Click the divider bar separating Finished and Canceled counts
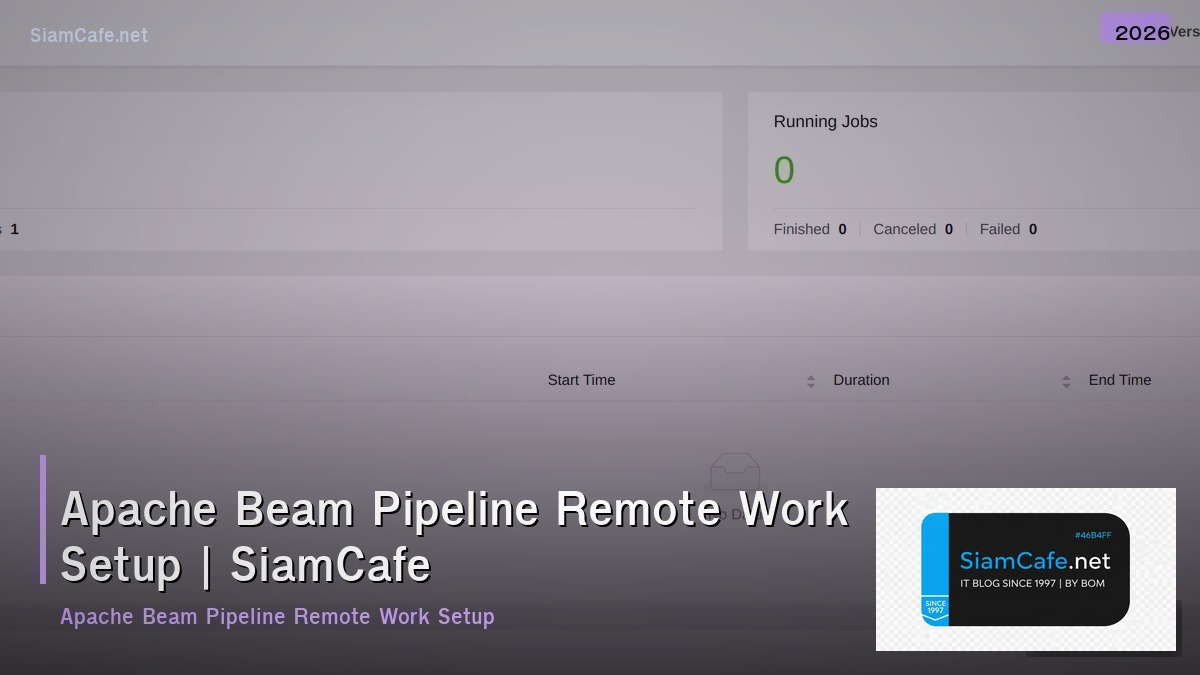Screen dimensions: 1200x675 click(x=858, y=229)
